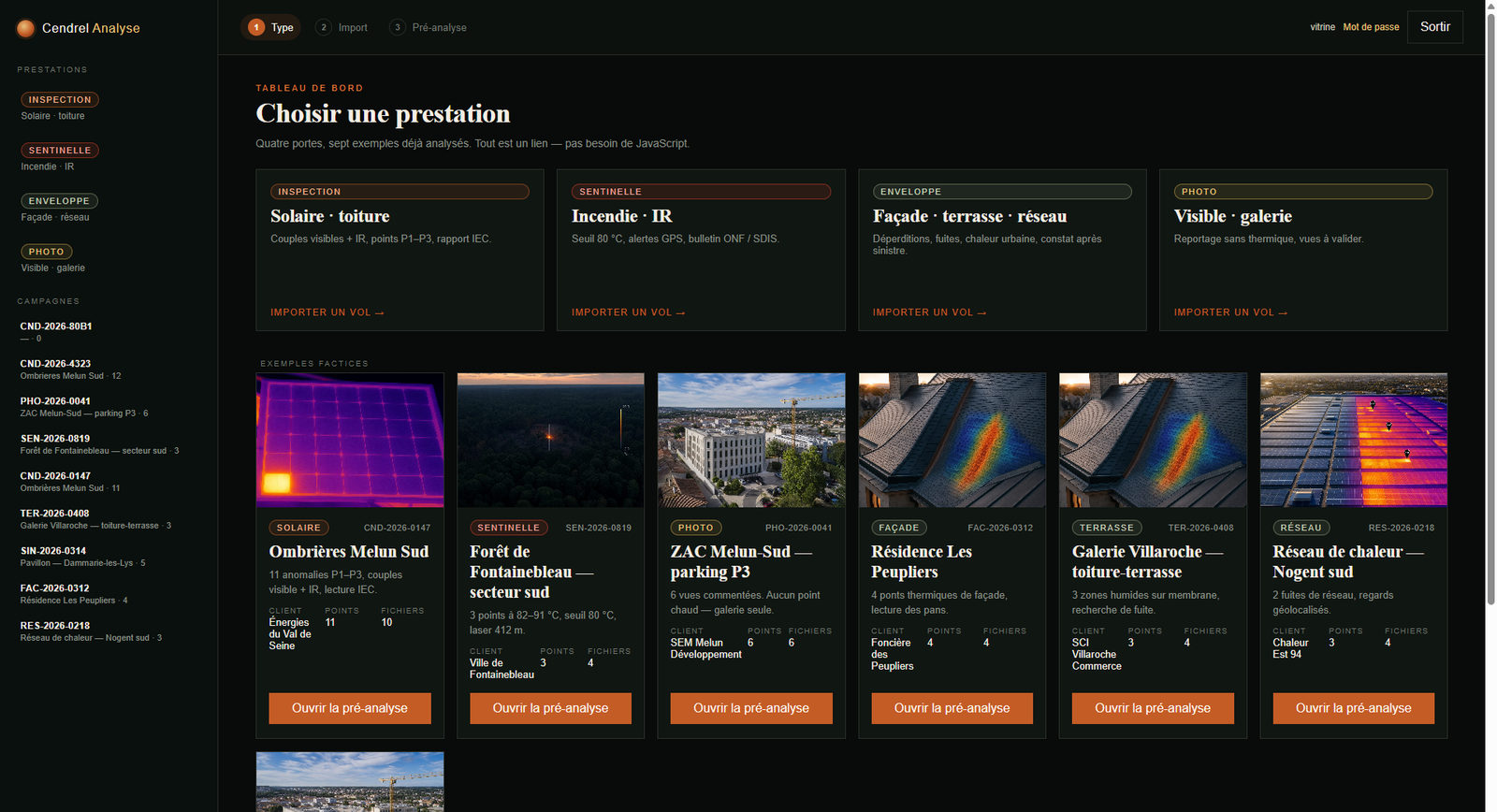Open Enveloppe Façade réseau in sidebar
Viewport: 1497px width, 812px height.
(59, 208)
